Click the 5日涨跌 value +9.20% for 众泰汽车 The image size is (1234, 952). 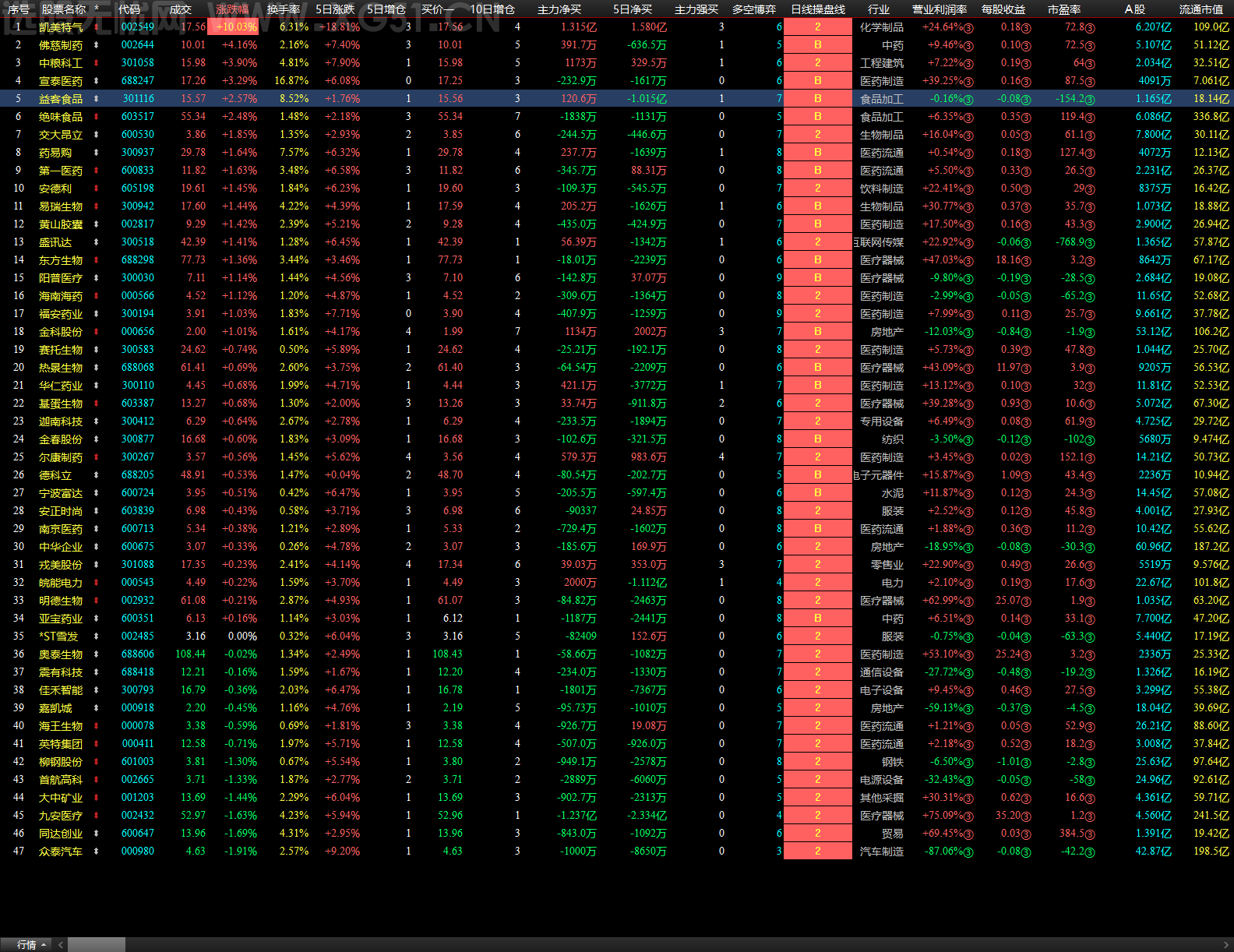coord(342,852)
